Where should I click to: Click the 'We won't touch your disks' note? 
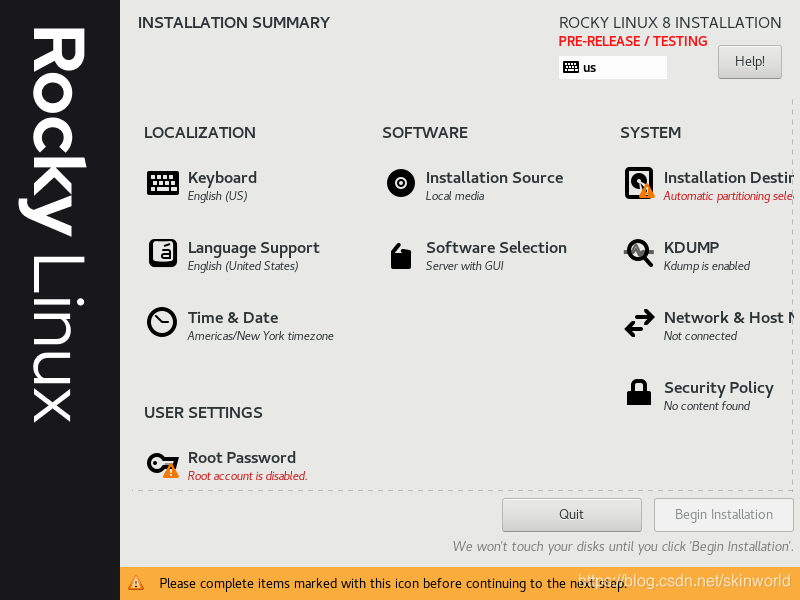623,546
